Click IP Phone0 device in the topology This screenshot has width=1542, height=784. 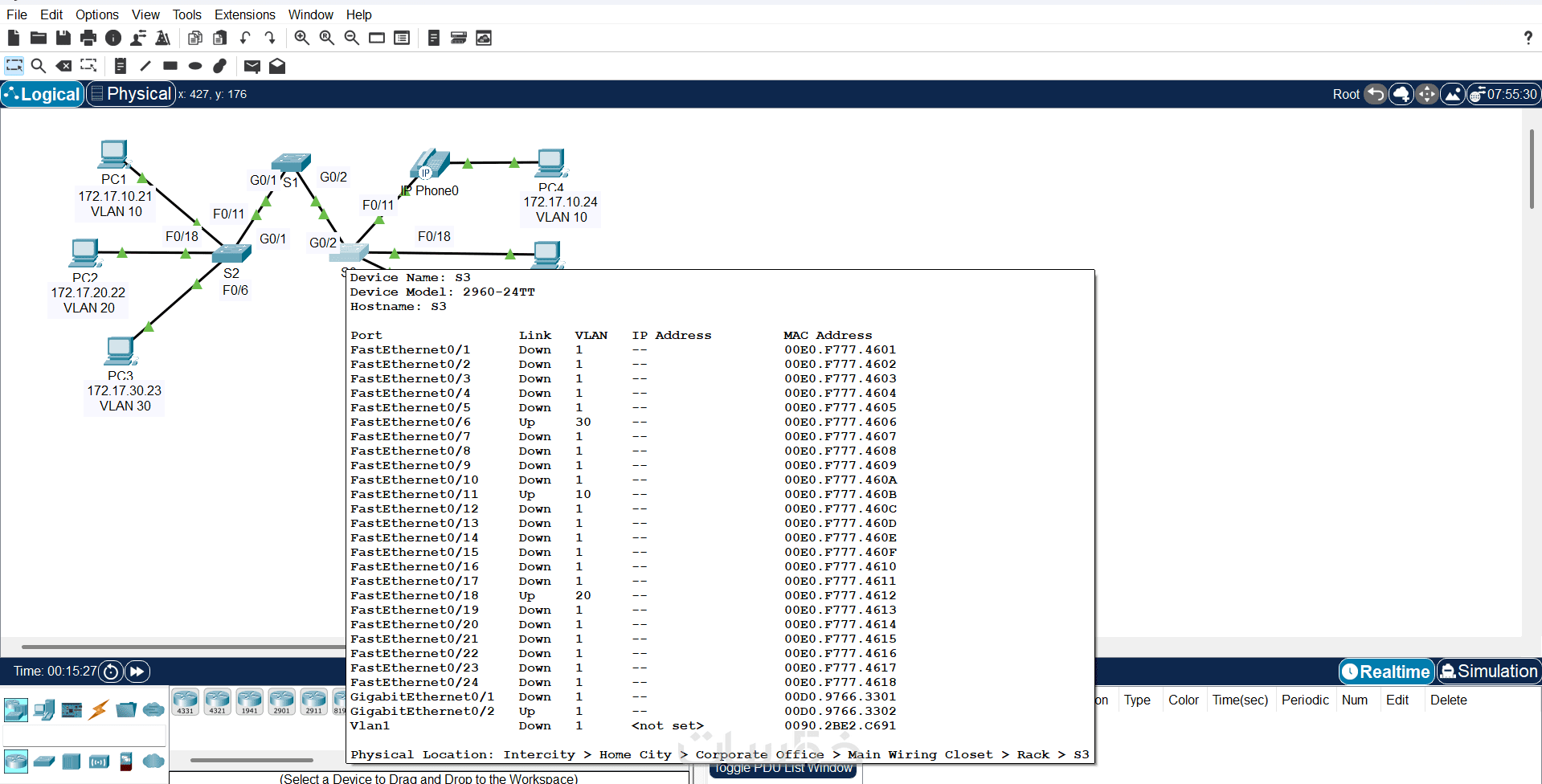430,163
